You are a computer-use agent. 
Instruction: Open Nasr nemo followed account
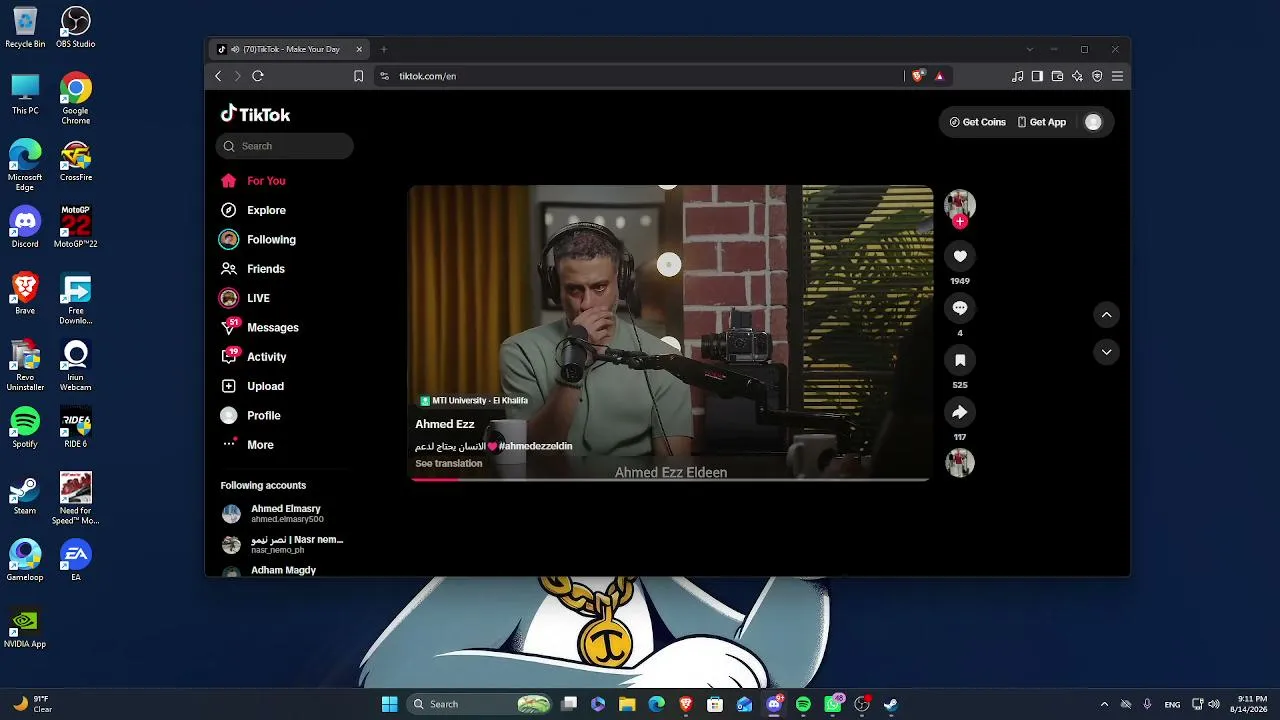[x=283, y=544]
